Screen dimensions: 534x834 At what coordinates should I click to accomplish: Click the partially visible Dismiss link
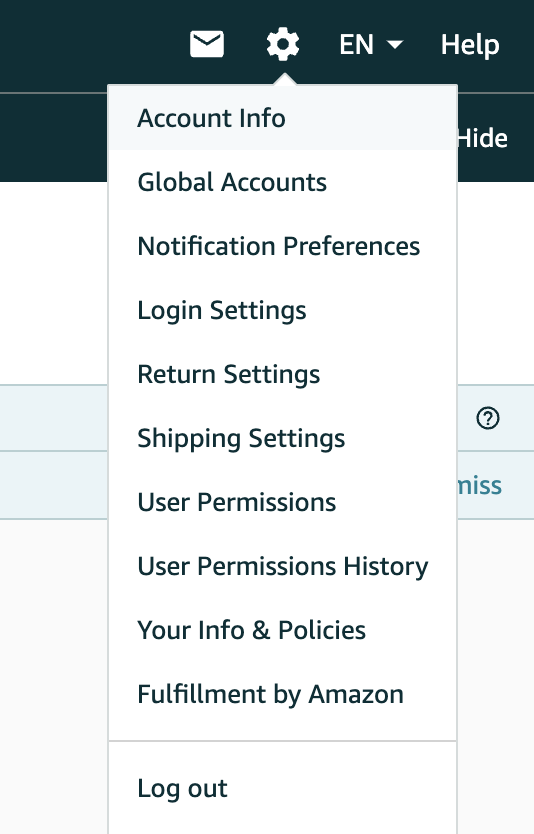[480, 486]
